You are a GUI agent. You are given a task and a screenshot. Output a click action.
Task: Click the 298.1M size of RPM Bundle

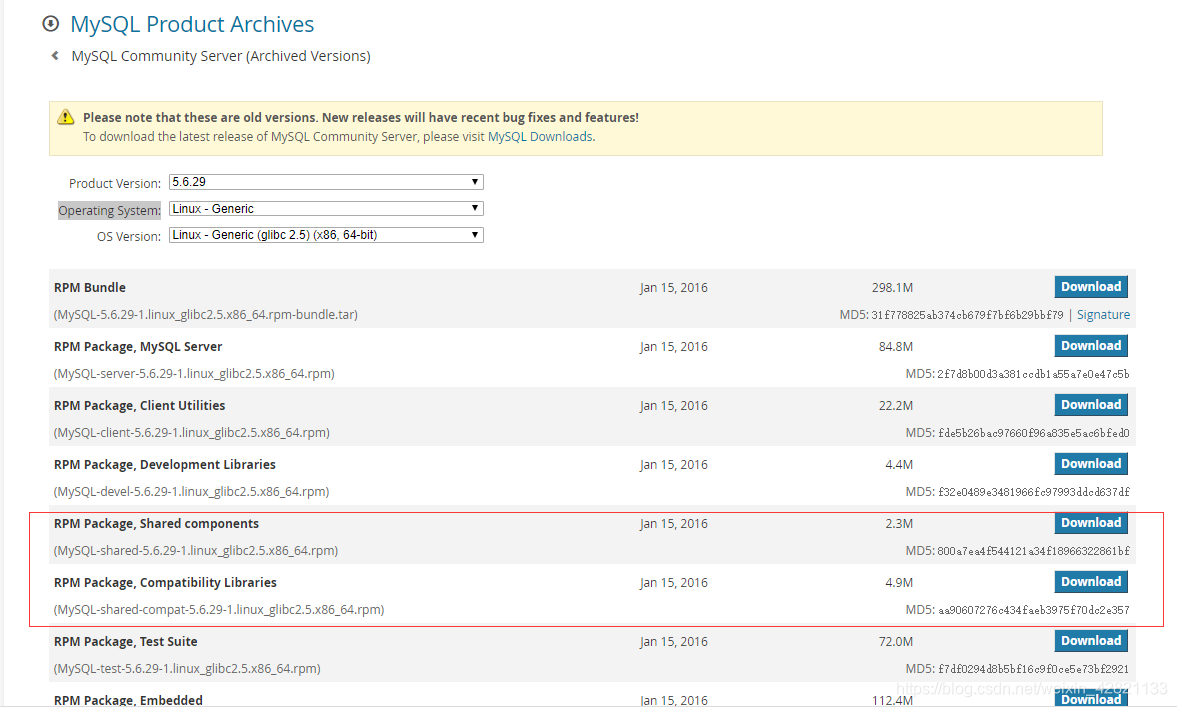[x=893, y=287]
